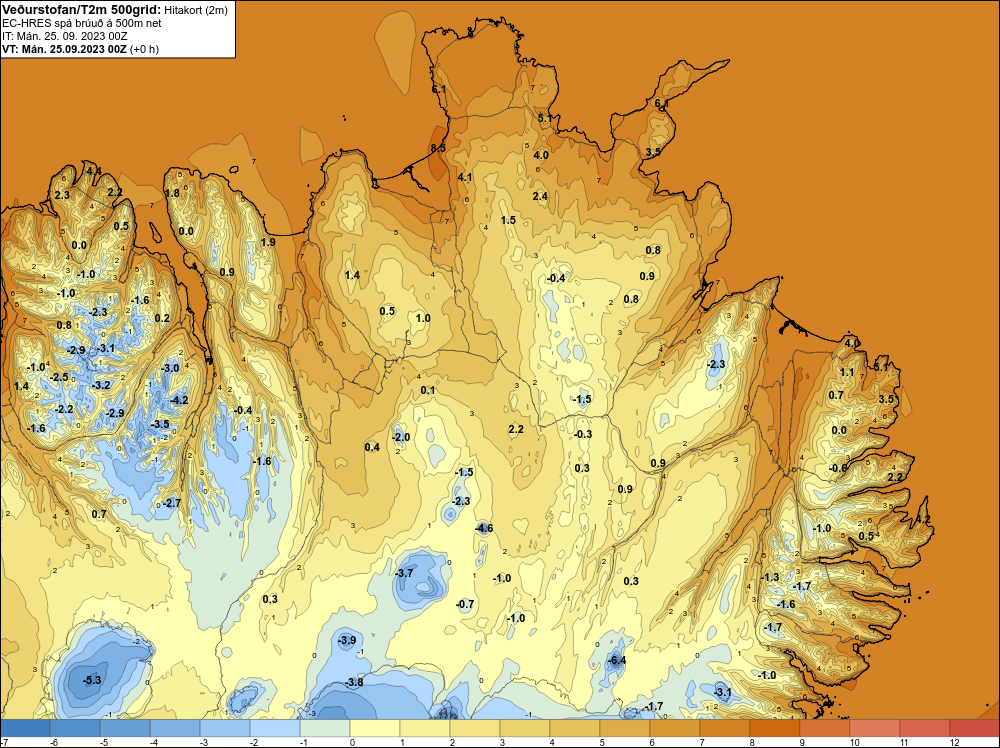This screenshot has width=1000, height=748.
Task: Click the -4.6 temperature value on the map
Action: 483,528
